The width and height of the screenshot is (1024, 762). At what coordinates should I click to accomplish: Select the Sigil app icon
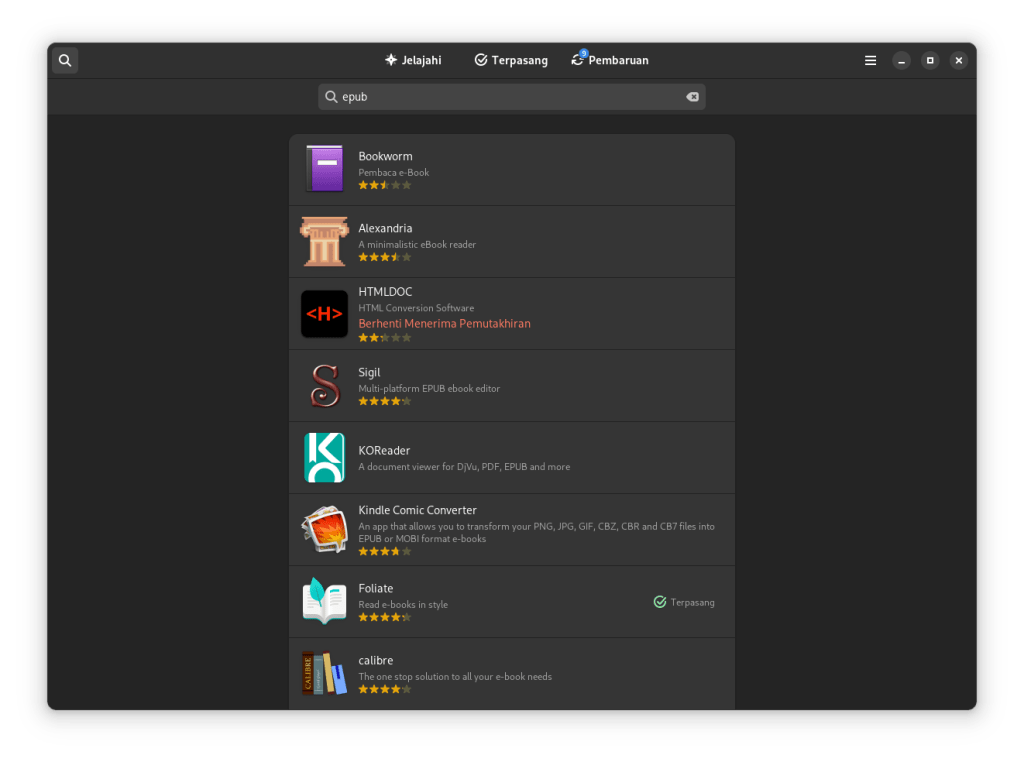tap(324, 386)
